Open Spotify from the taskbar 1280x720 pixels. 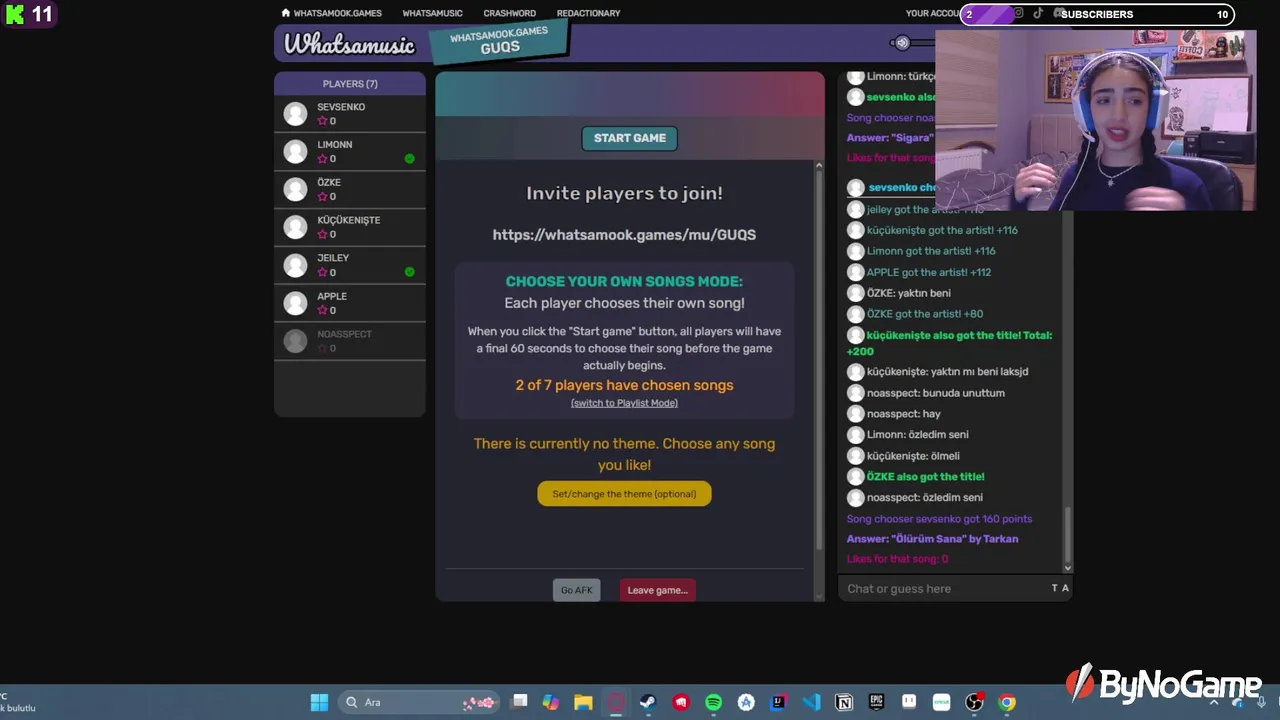coord(713,702)
